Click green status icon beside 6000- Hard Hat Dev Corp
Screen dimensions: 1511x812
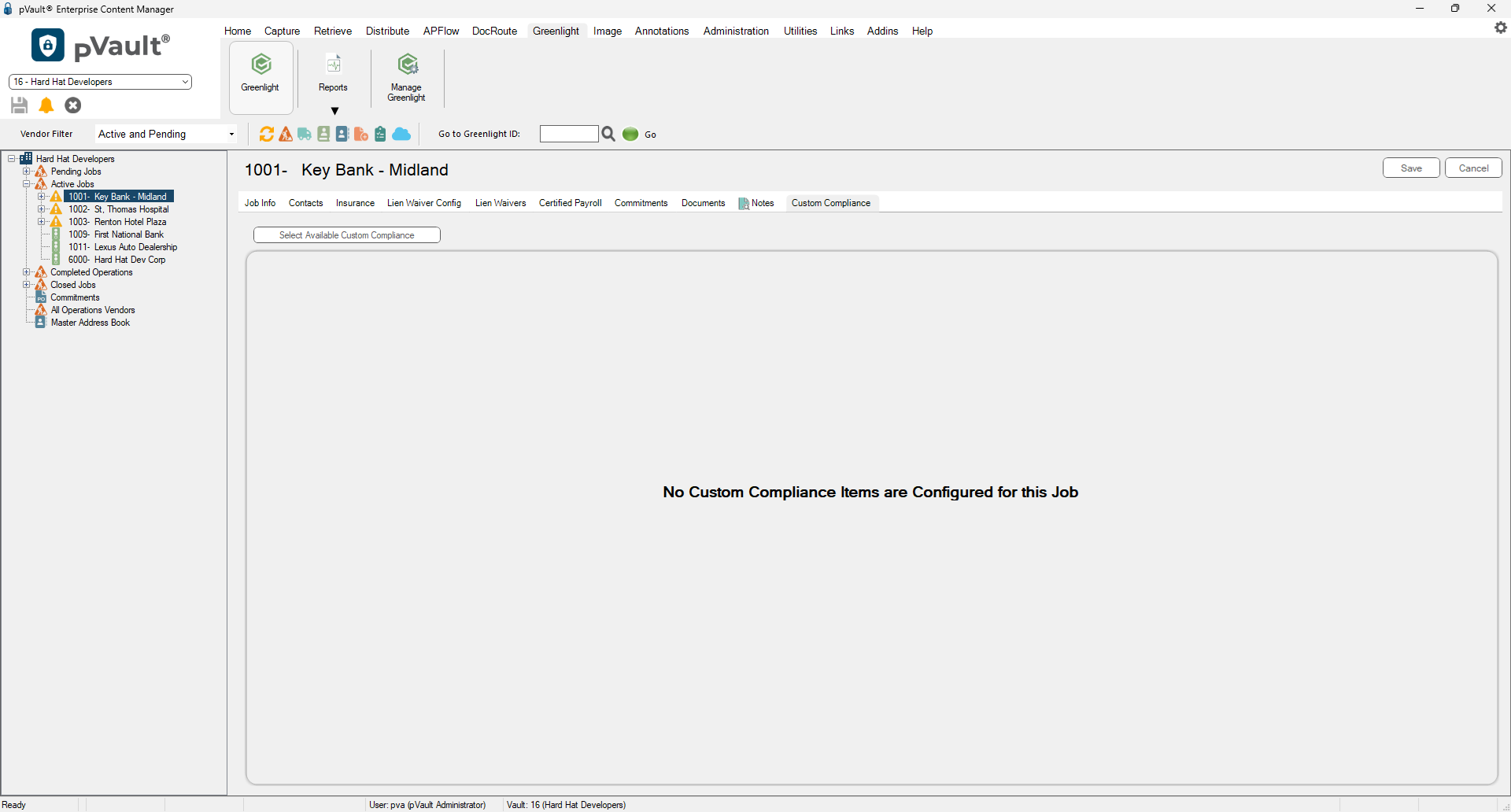click(x=56, y=260)
